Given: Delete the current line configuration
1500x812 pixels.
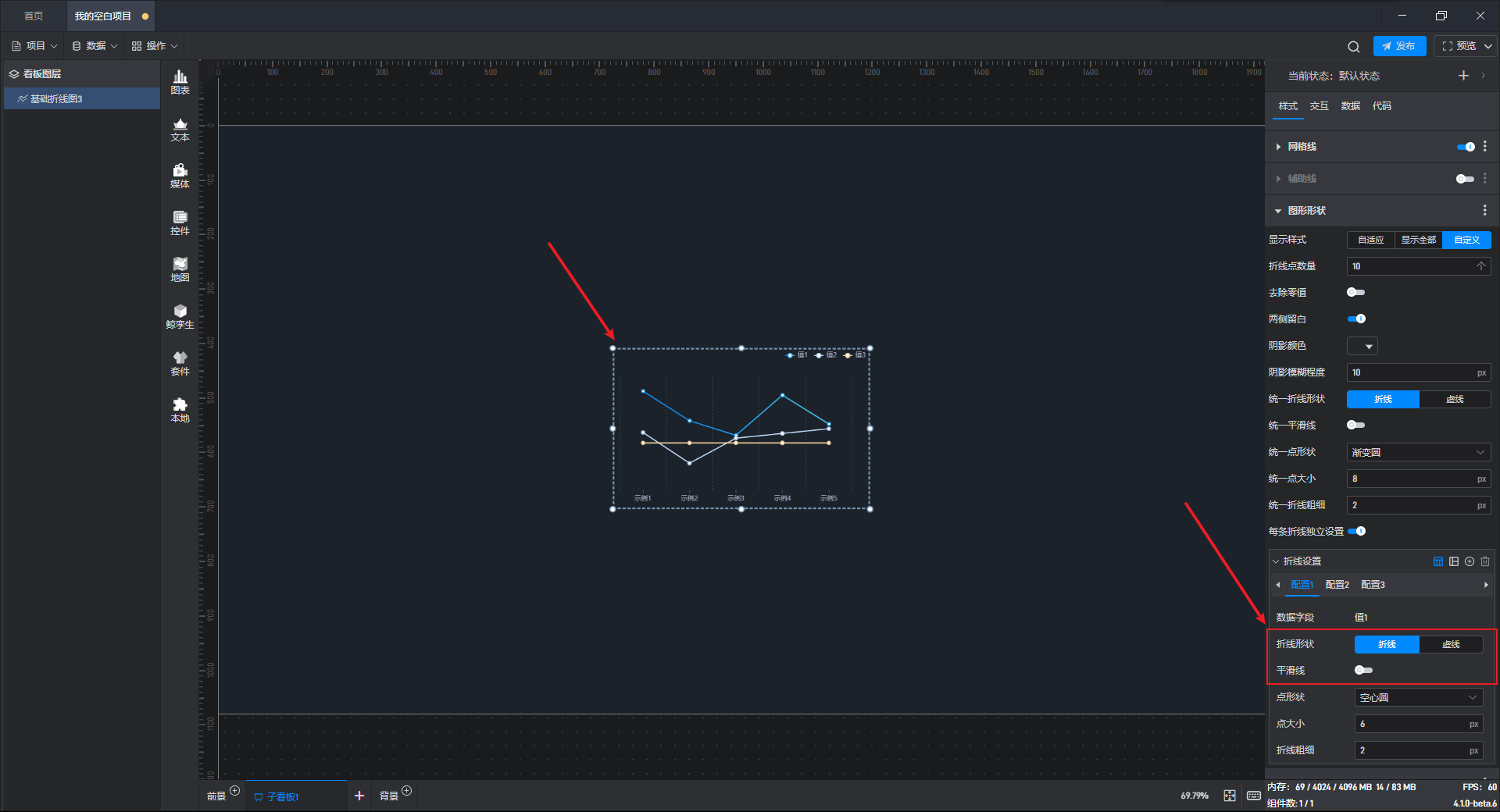Looking at the screenshot, I should (x=1485, y=561).
